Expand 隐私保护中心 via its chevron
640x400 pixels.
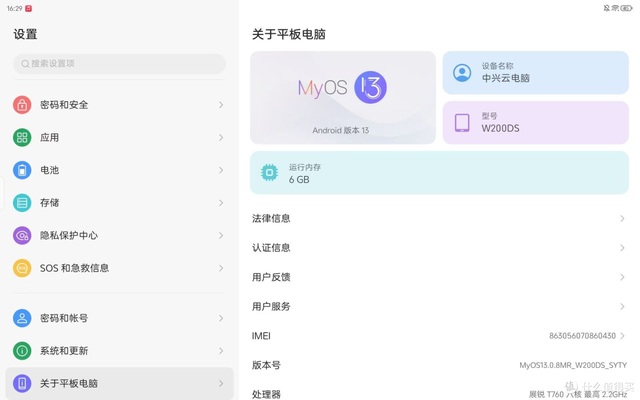pyautogui.click(x=221, y=236)
